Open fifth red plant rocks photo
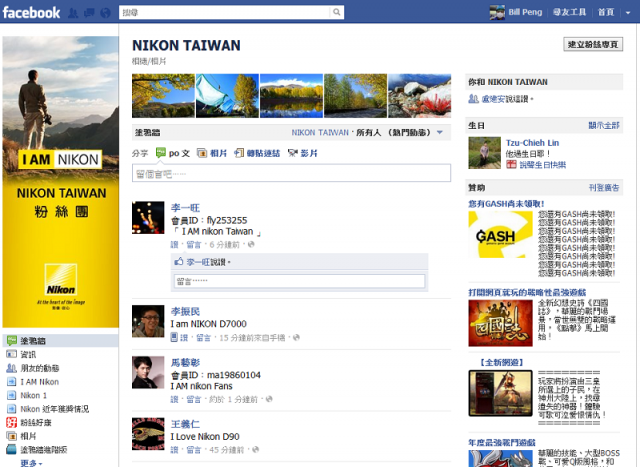Viewport: 640px width, 467px height. tap(420, 96)
